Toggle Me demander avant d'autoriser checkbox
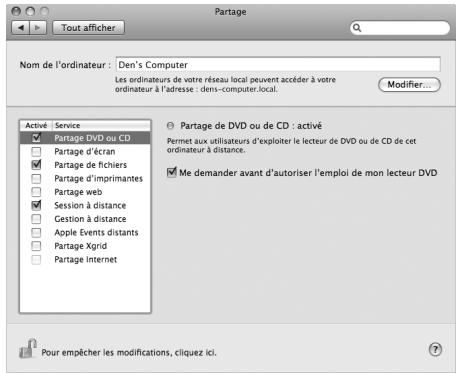Image resolution: width=457 pixels, height=373 pixels. point(172,172)
